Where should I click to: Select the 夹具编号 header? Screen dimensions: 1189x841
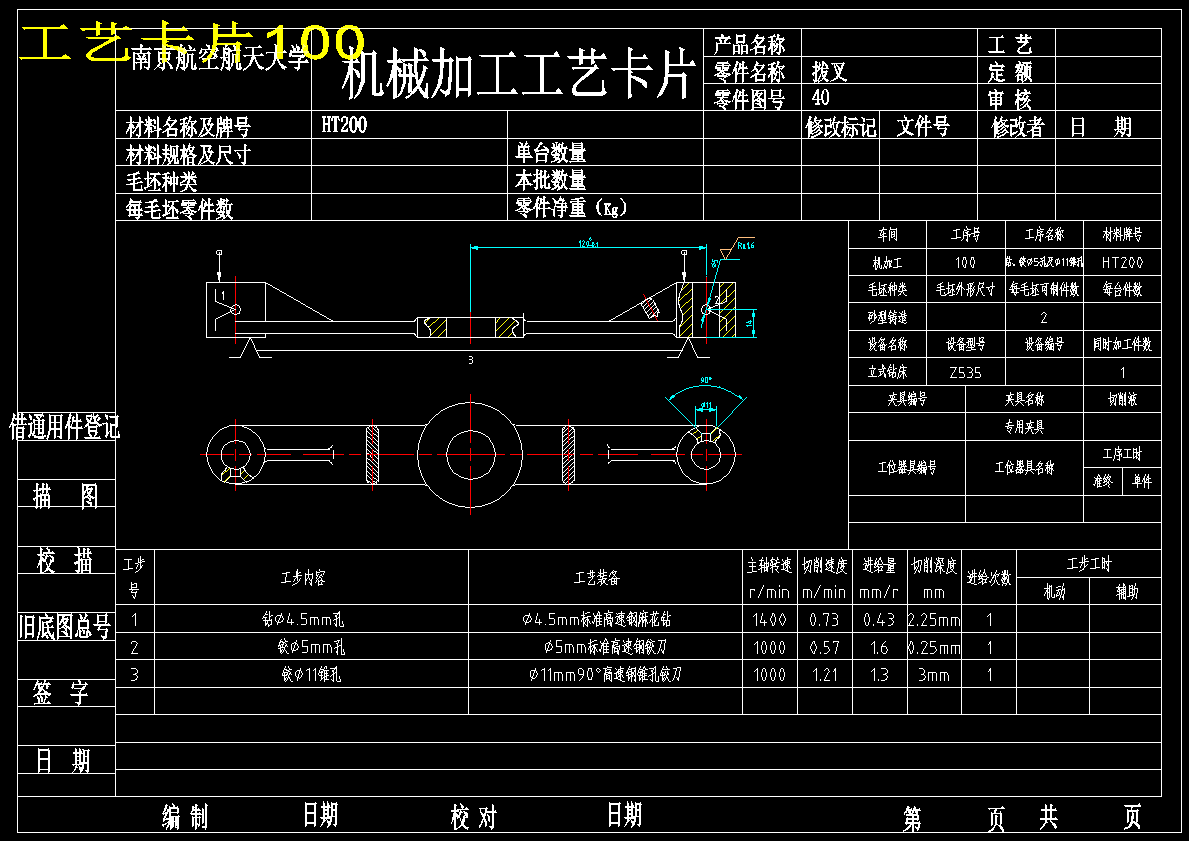(907, 399)
